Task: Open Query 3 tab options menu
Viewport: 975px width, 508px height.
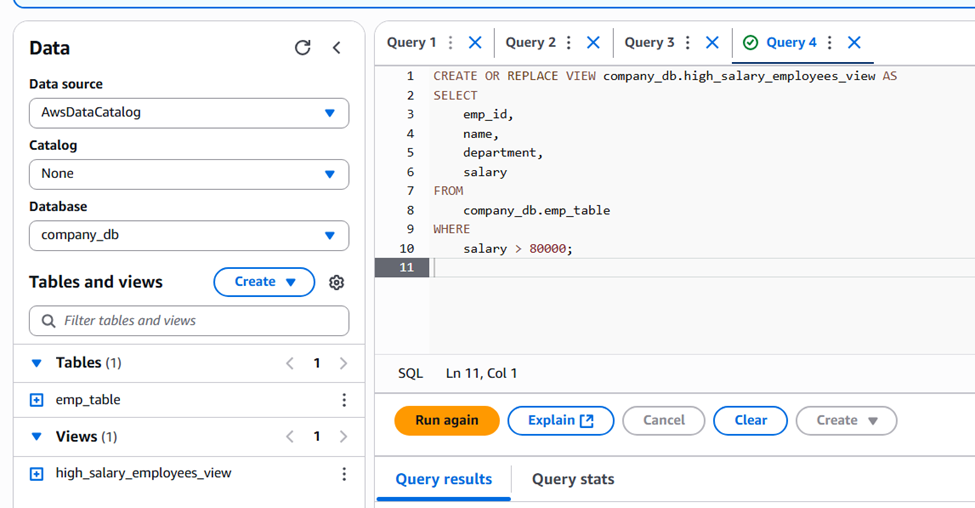Action: click(687, 42)
